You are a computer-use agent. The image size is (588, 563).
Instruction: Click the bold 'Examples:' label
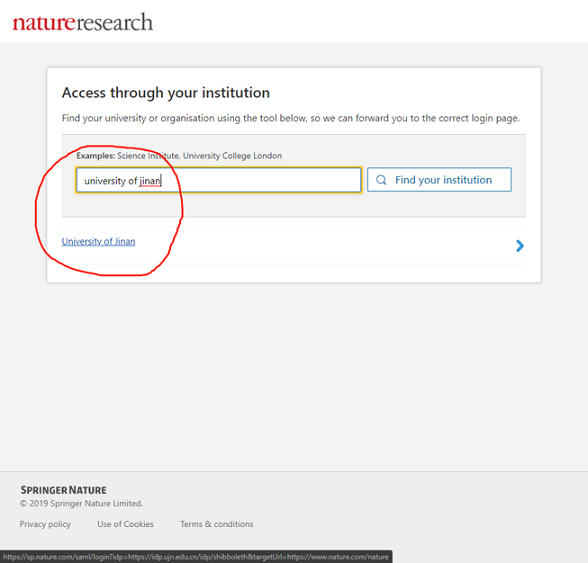click(x=96, y=156)
